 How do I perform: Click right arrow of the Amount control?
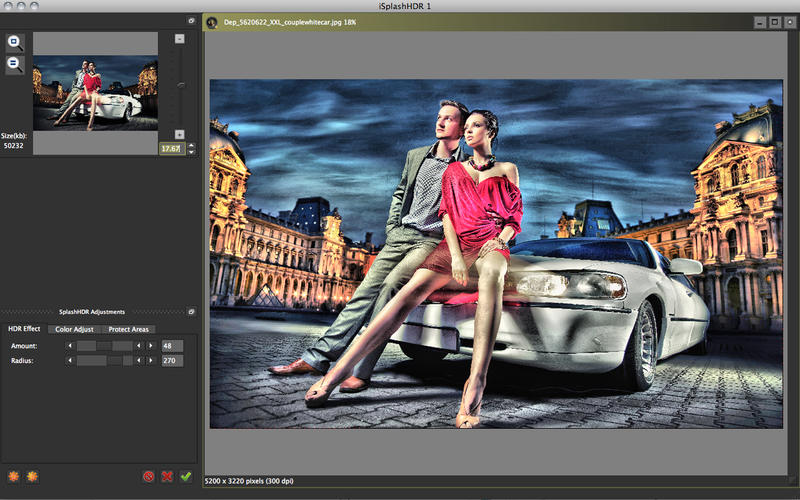pyautogui.click(x=151, y=346)
